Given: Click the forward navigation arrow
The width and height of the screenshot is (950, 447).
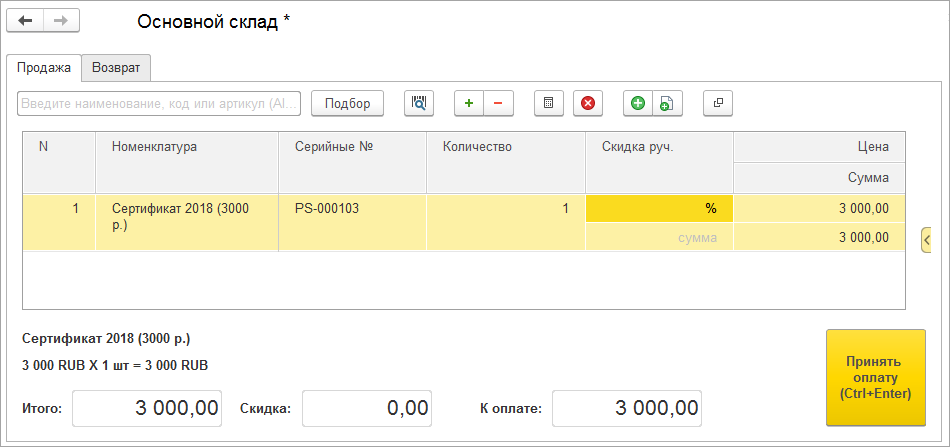Looking at the screenshot, I should [x=61, y=21].
